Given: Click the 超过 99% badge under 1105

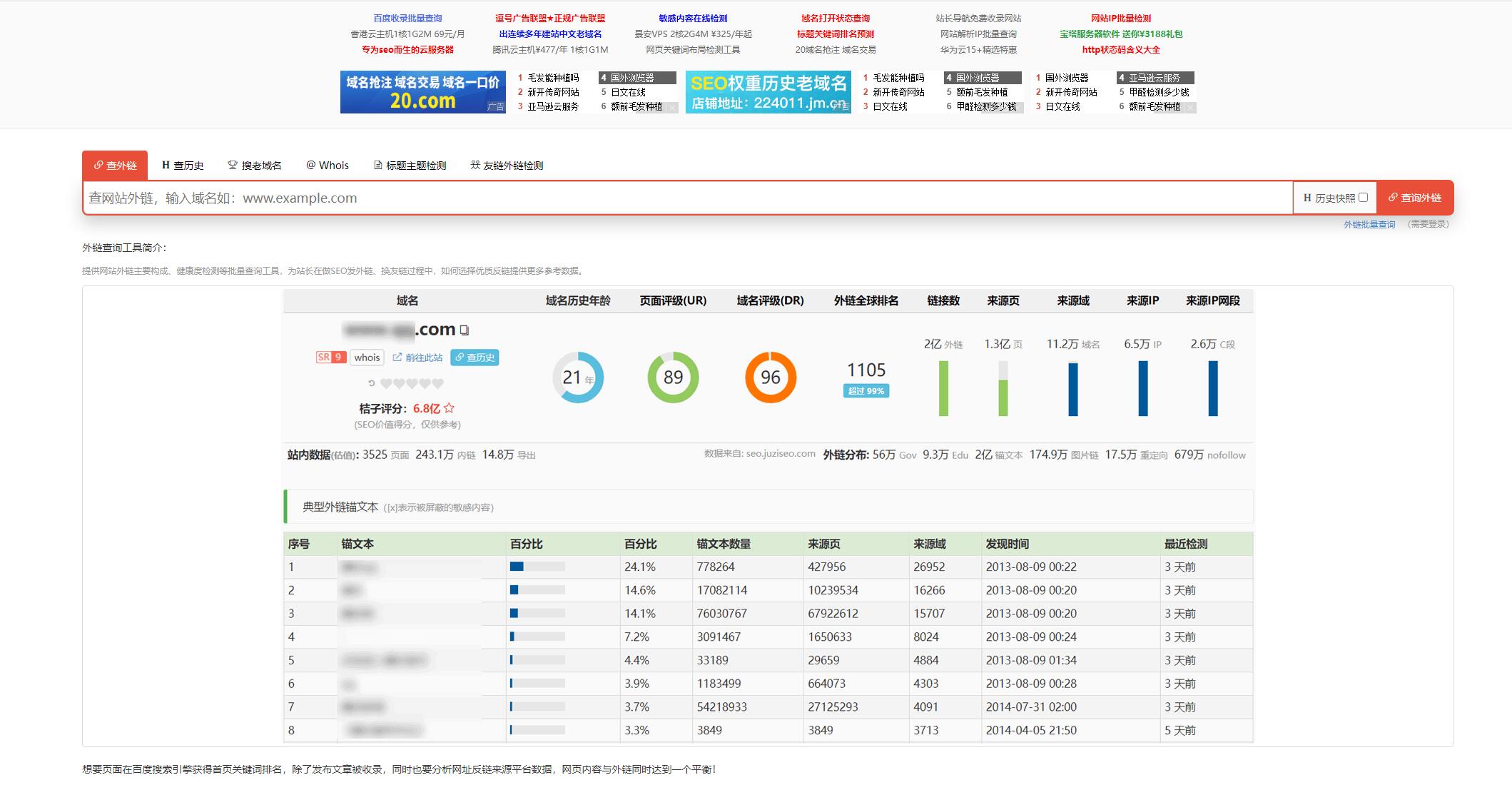Looking at the screenshot, I should point(866,391).
